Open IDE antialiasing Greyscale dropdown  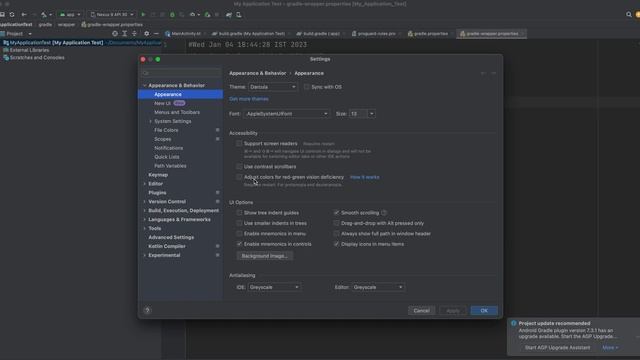coord(274,287)
